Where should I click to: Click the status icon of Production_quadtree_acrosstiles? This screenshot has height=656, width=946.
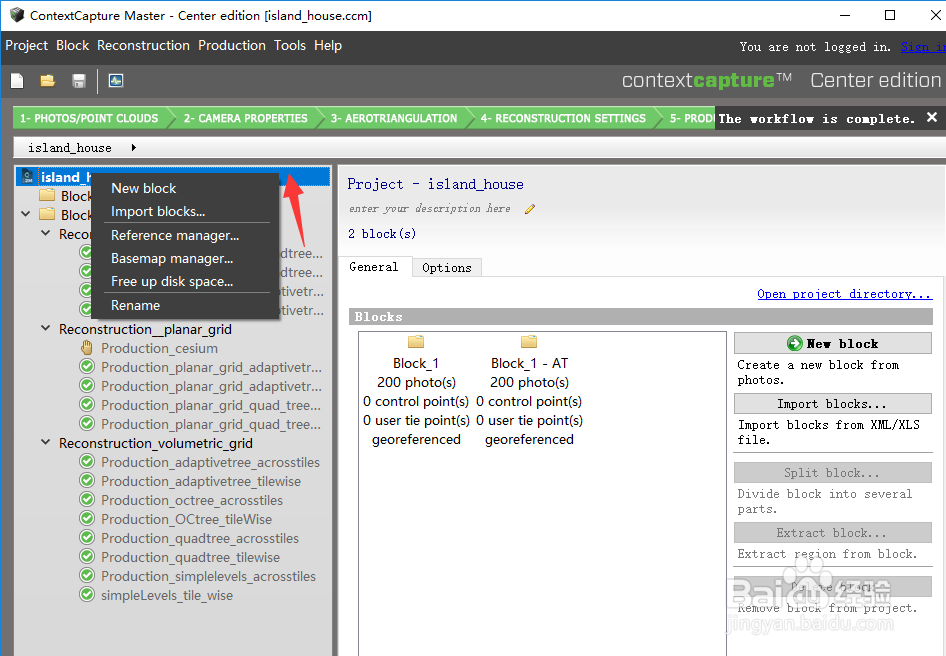click(x=87, y=538)
